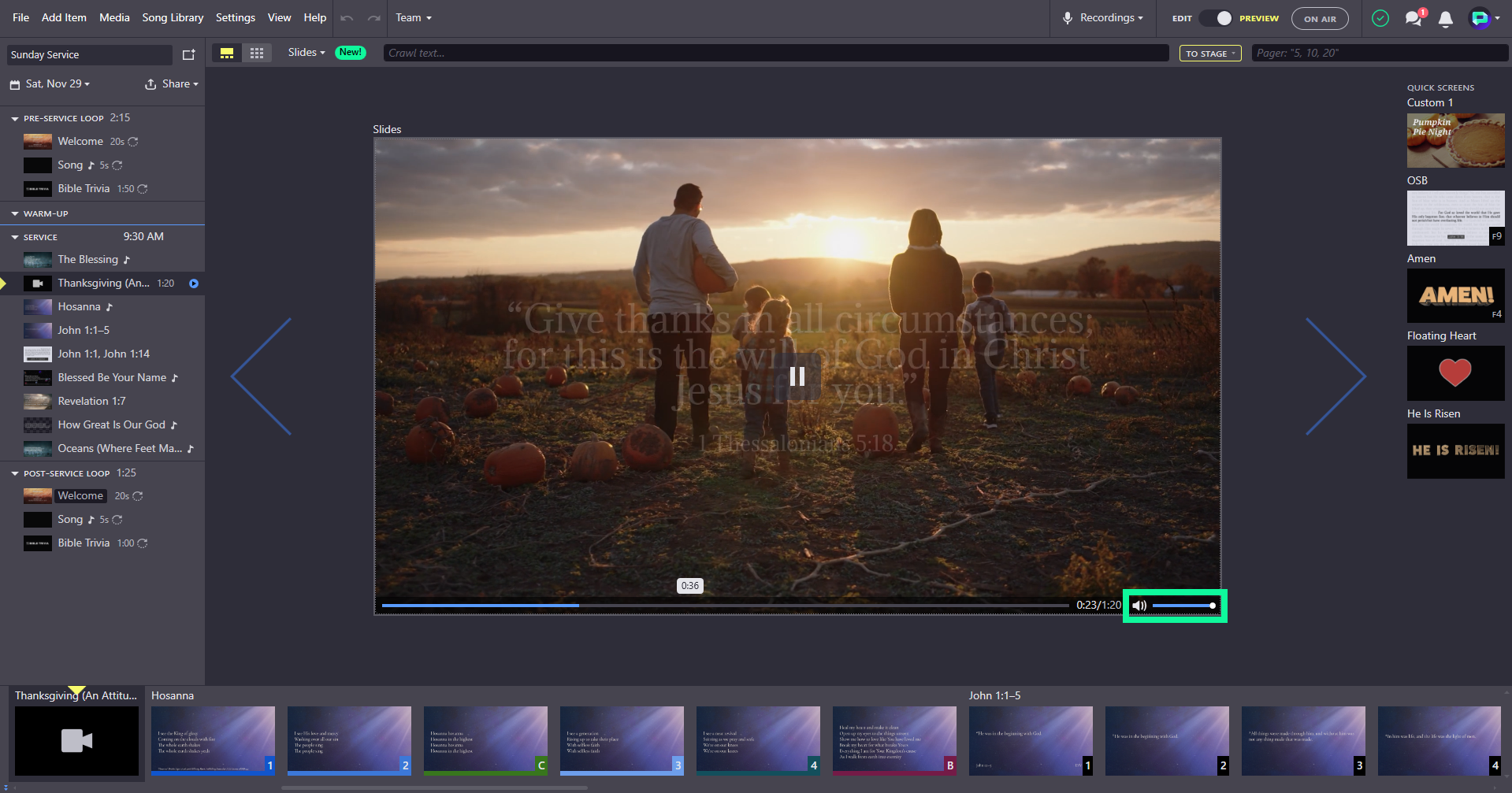Click the New! badge

pyautogui.click(x=351, y=53)
